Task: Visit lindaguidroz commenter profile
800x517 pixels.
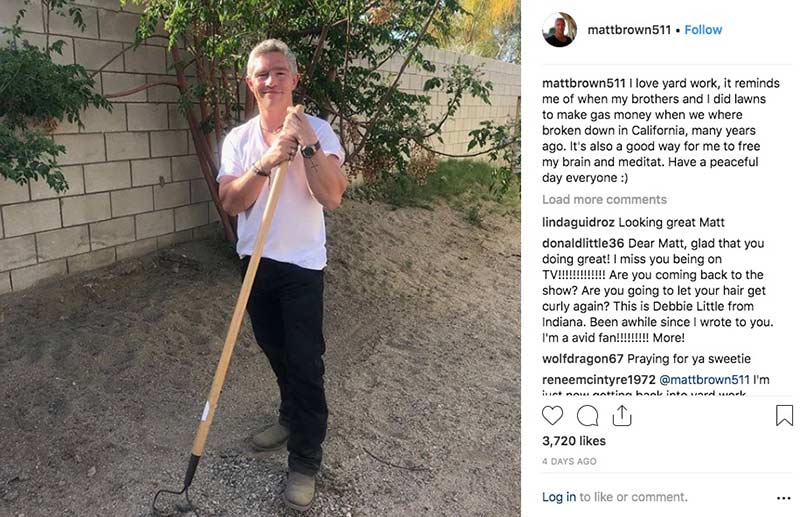Action: tap(578, 223)
